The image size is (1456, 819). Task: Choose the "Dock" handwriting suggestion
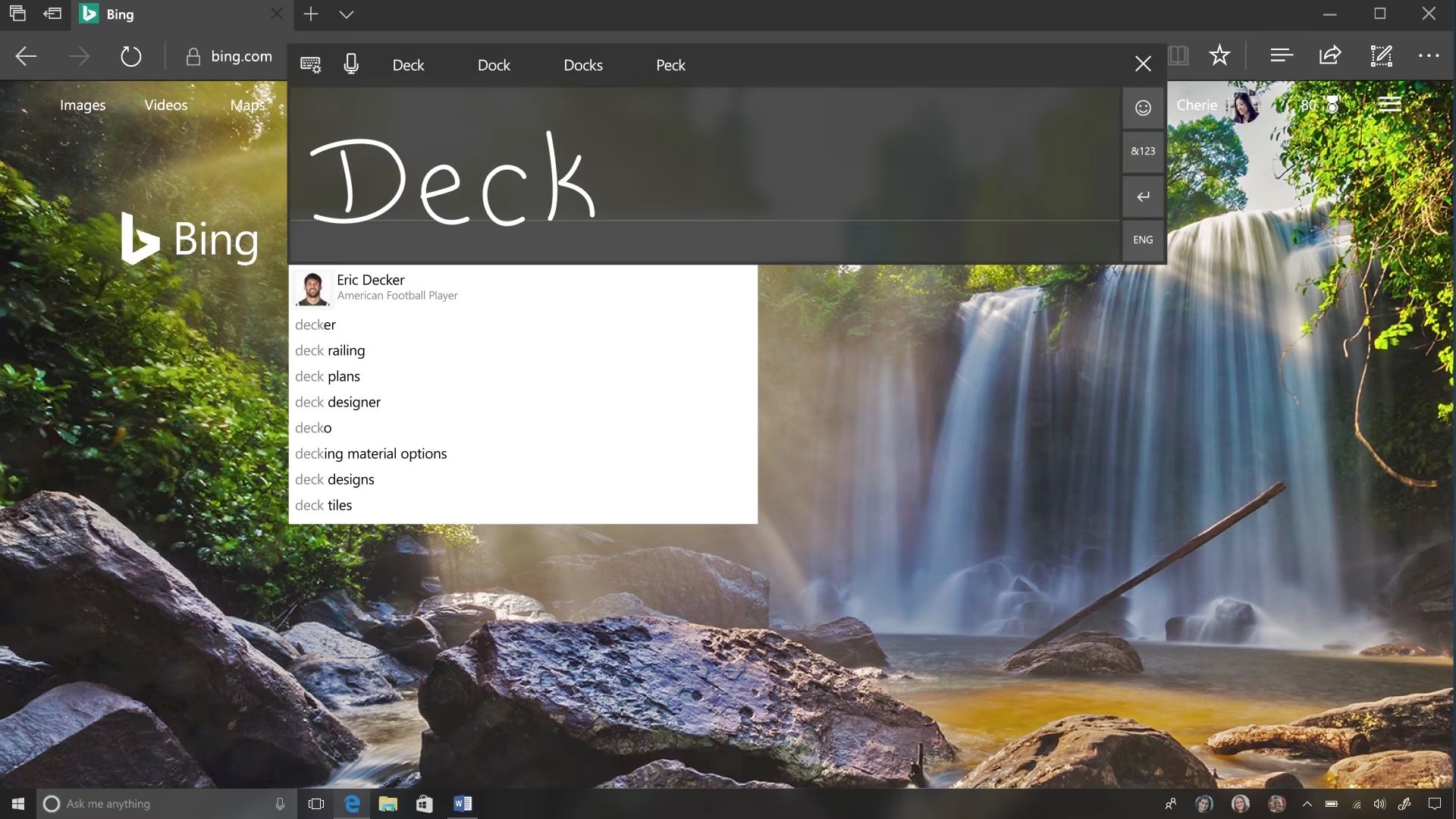pos(494,65)
